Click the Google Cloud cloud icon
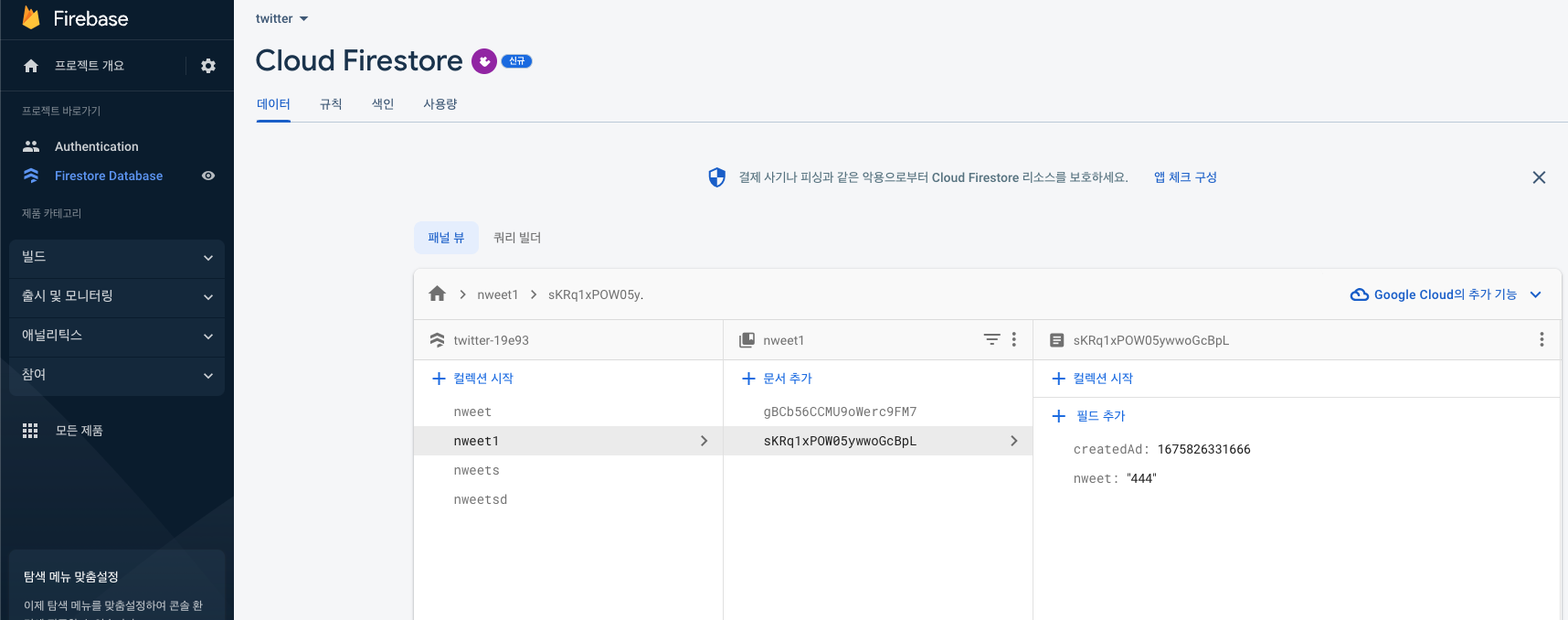Viewport: 1568px width, 620px height. click(x=1360, y=294)
